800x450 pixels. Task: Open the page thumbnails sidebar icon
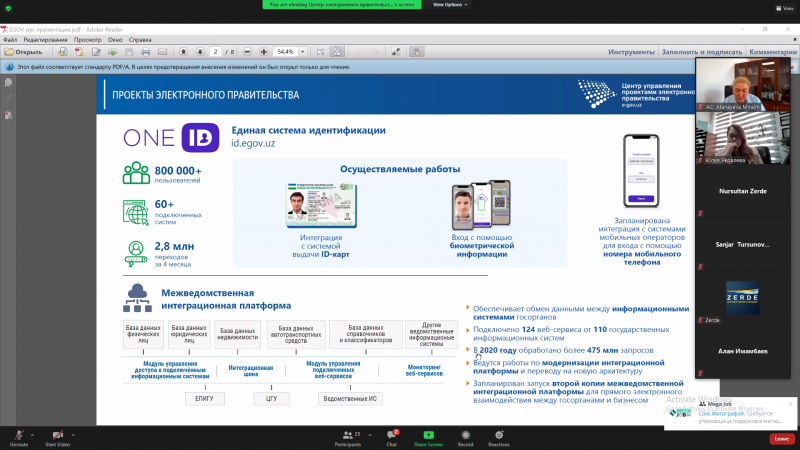(8, 82)
